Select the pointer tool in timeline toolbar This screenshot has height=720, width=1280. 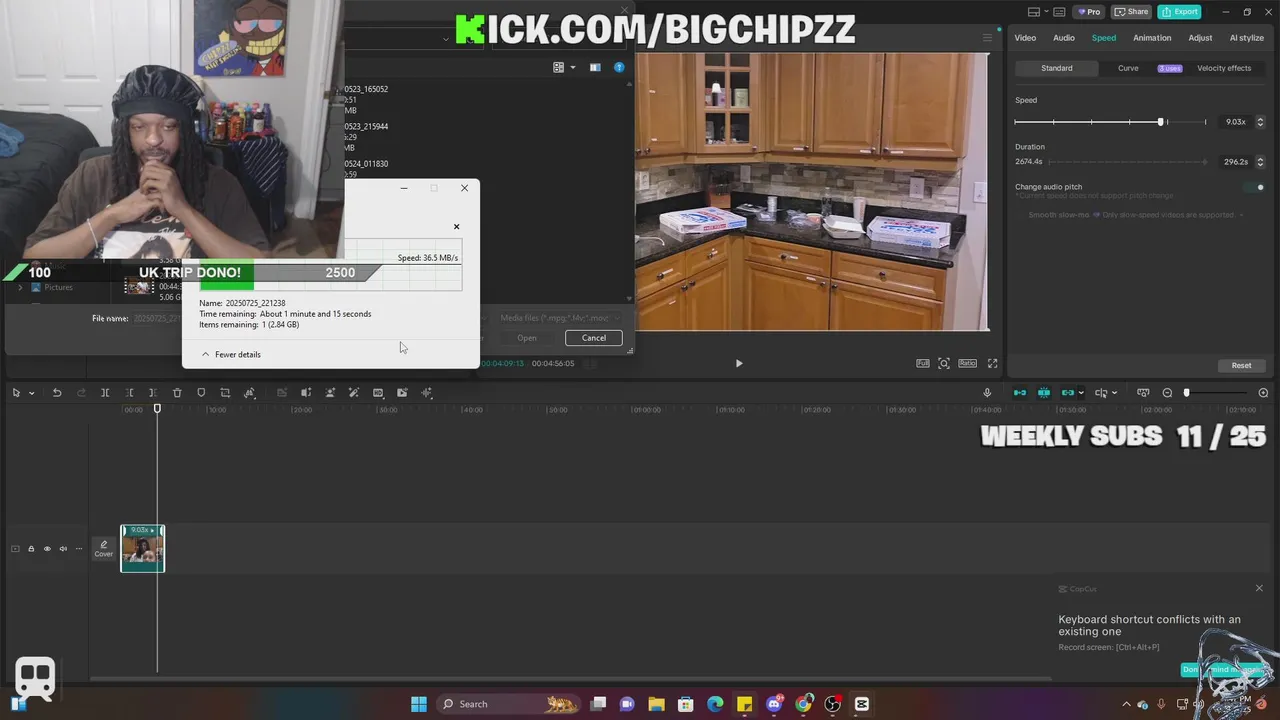(x=16, y=393)
